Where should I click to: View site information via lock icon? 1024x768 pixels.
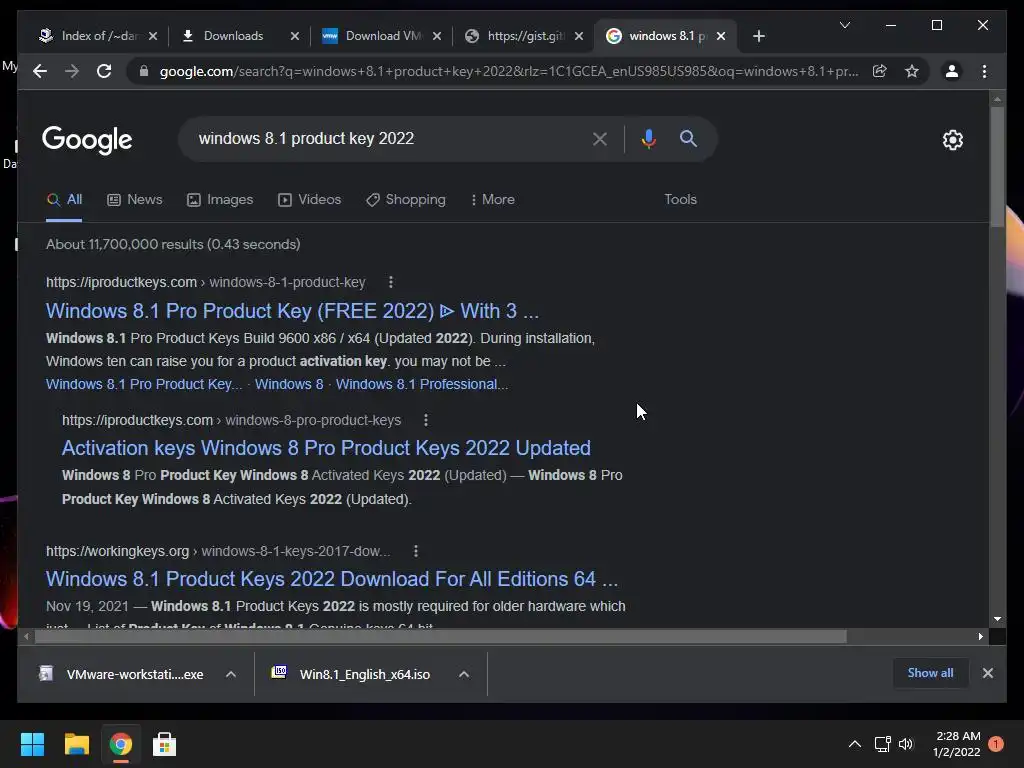[x=144, y=71]
